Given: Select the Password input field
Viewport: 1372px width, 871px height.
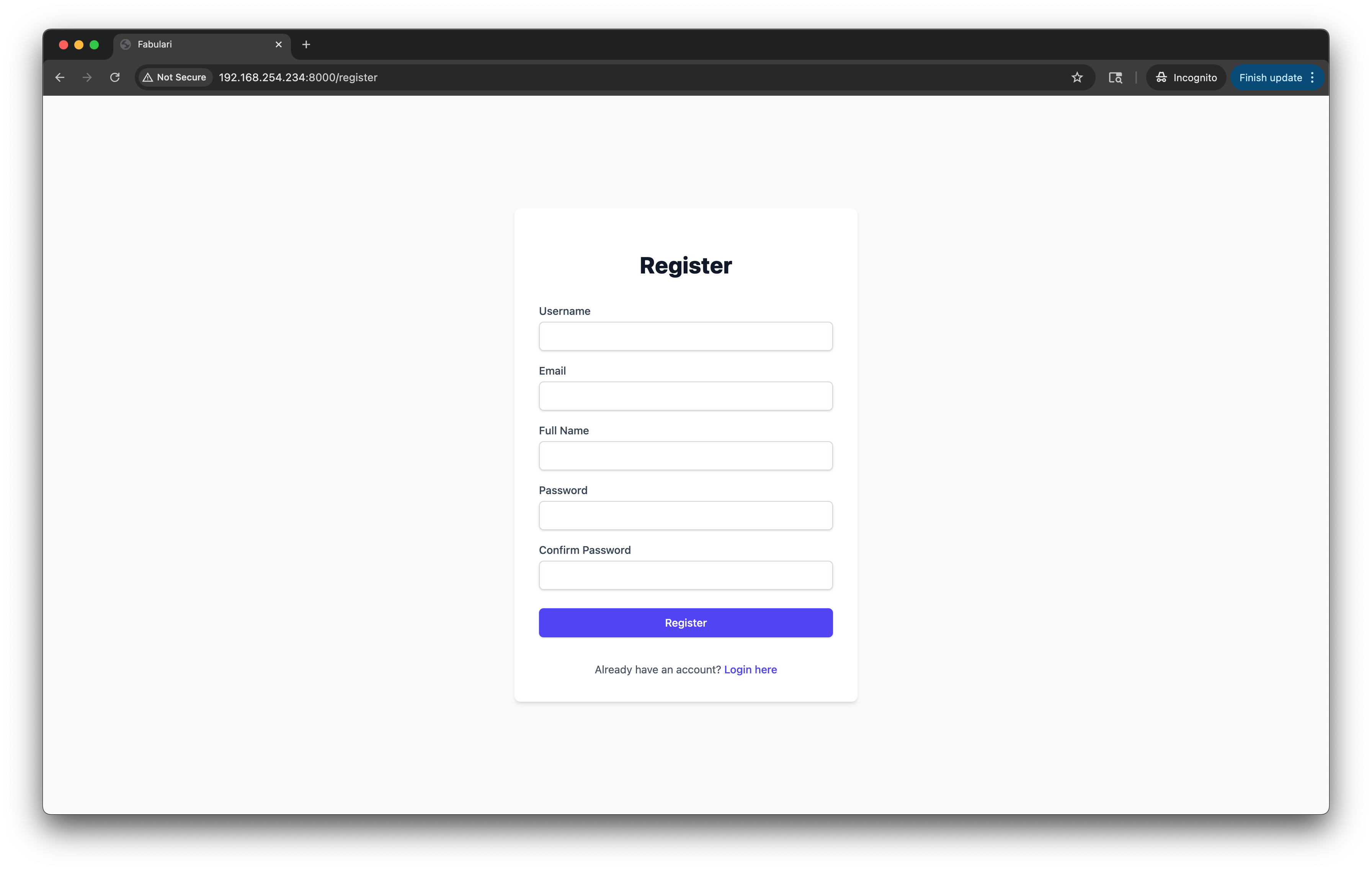Looking at the screenshot, I should click(686, 516).
